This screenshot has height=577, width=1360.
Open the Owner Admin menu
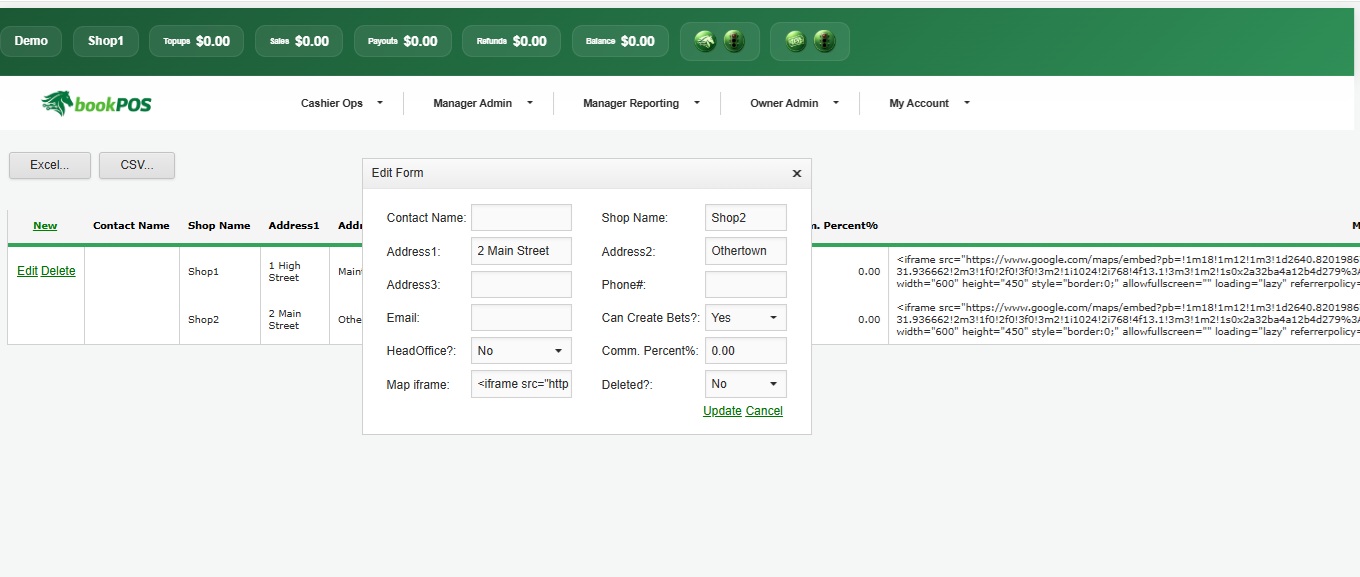click(794, 103)
